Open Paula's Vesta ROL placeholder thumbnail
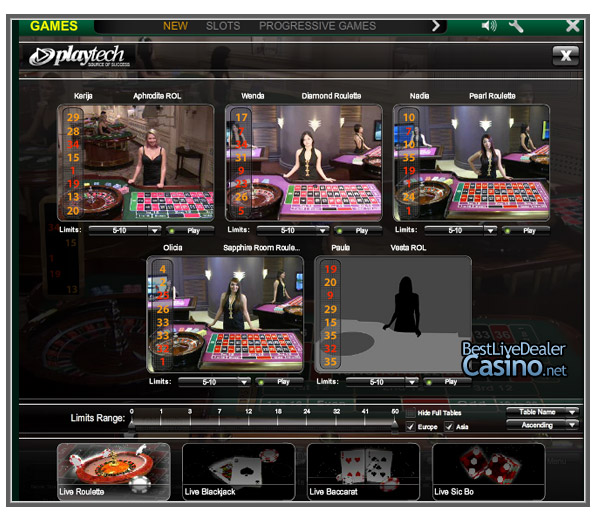This screenshot has height=523, width=600. click(393, 314)
